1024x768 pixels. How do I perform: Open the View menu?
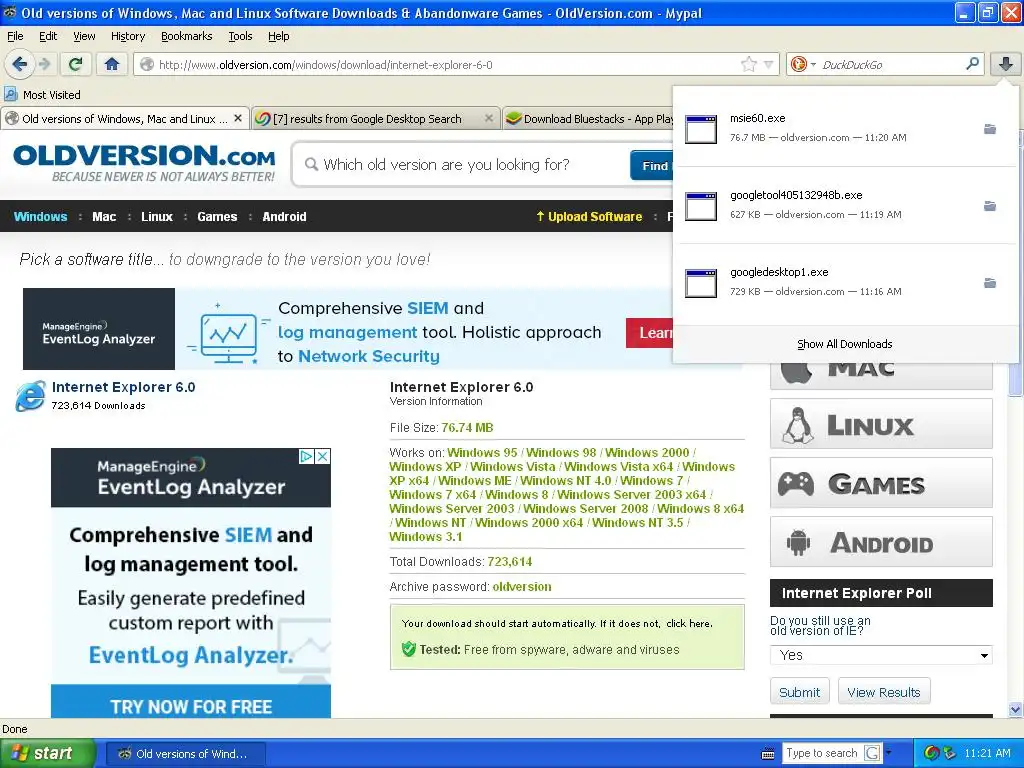84,36
